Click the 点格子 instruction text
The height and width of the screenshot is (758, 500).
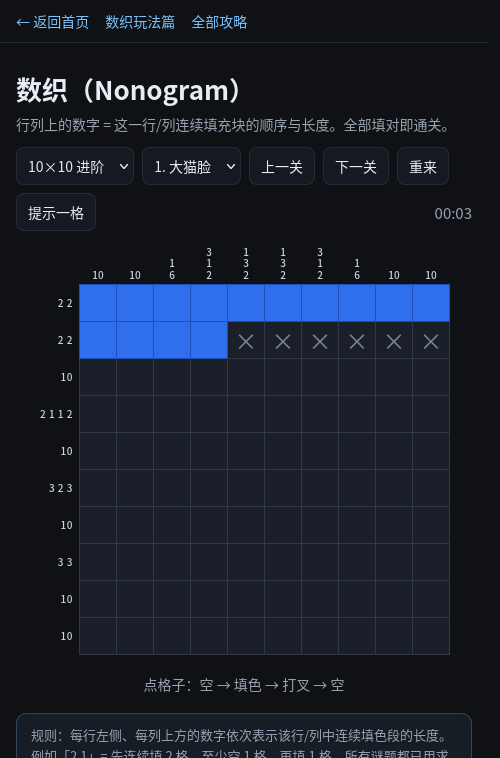pos(244,685)
